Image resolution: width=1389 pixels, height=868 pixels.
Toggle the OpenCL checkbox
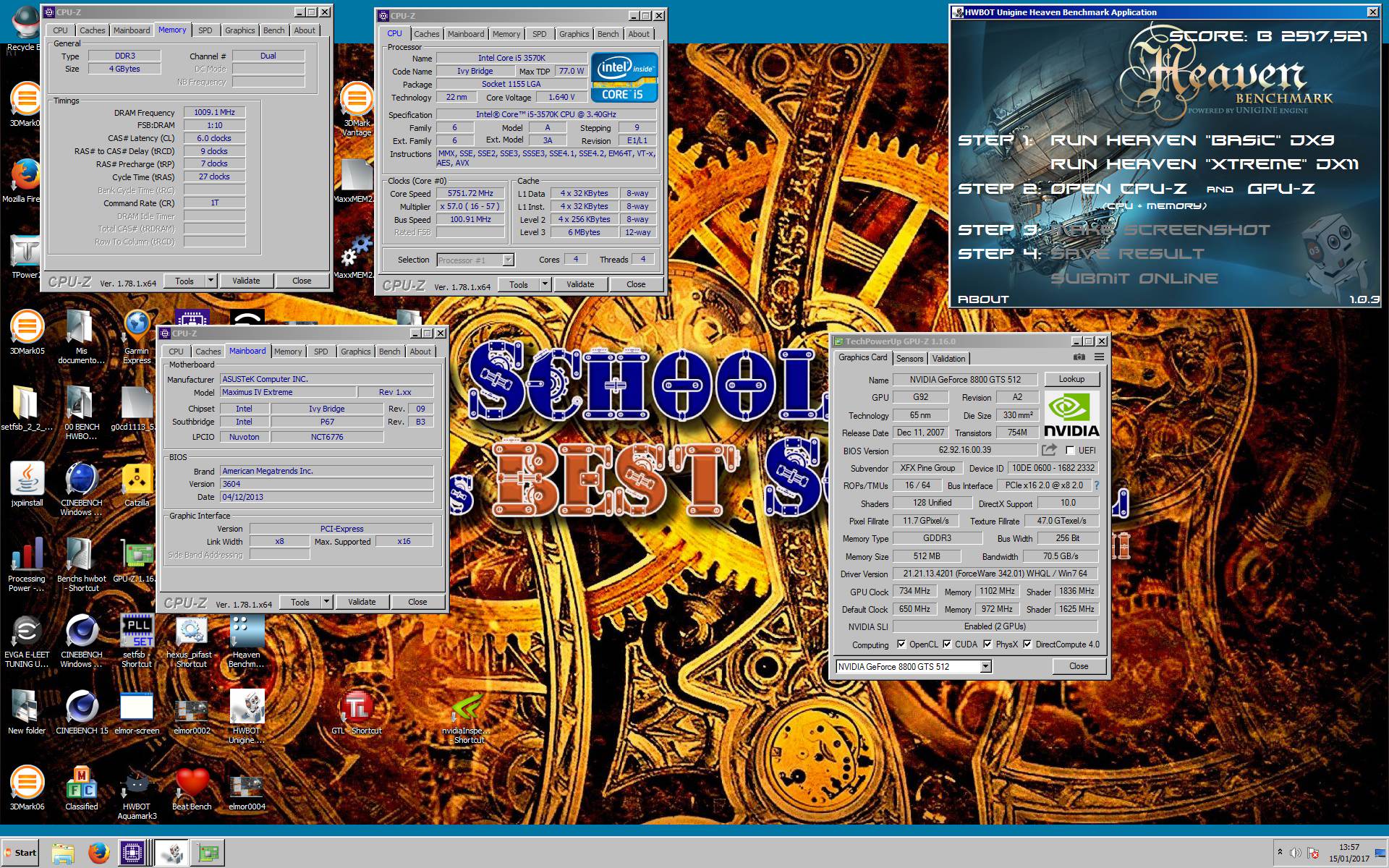[901, 644]
